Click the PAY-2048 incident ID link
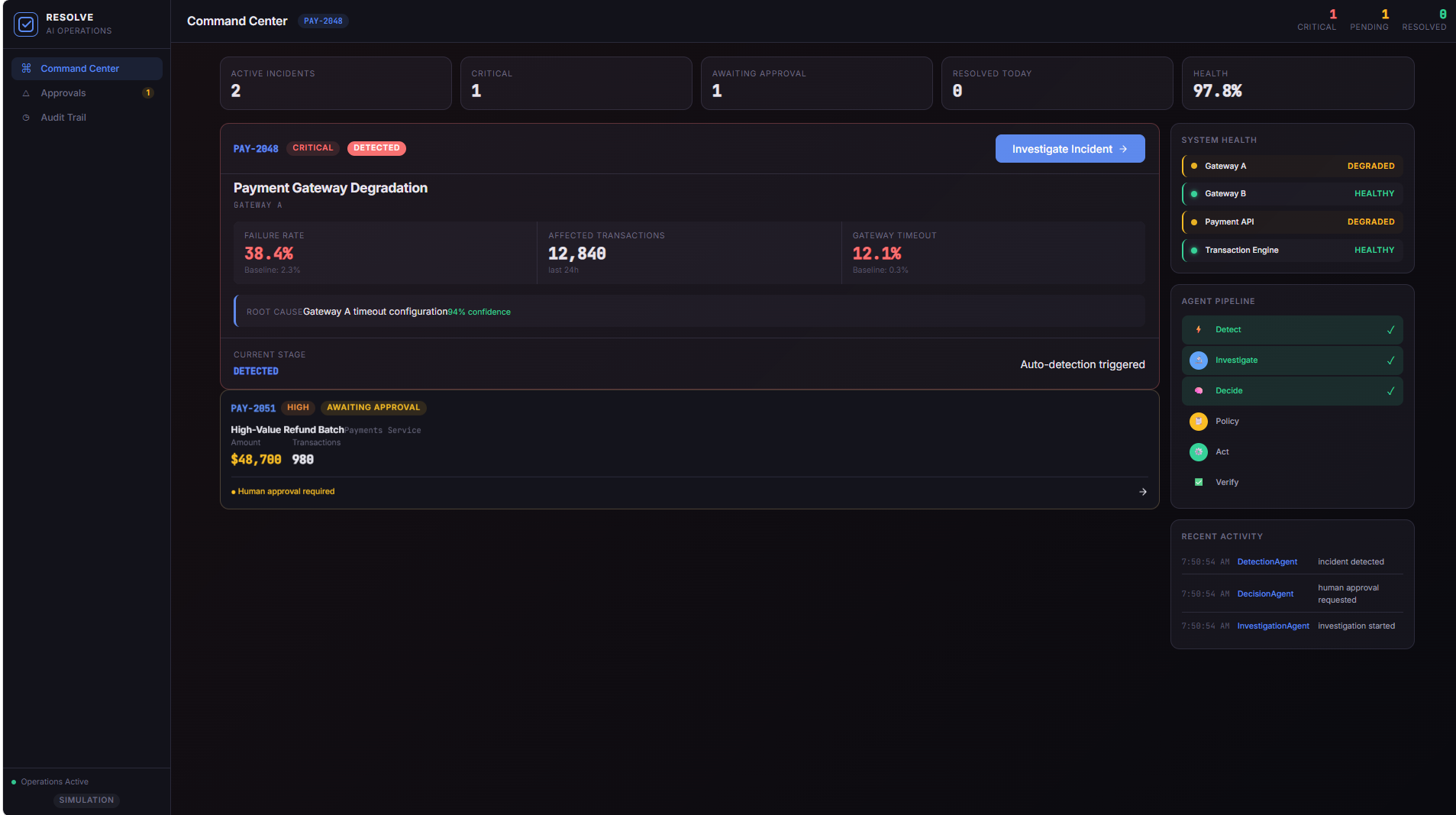Image resolution: width=1456 pixels, height=815 pixels. pos(256,149)
